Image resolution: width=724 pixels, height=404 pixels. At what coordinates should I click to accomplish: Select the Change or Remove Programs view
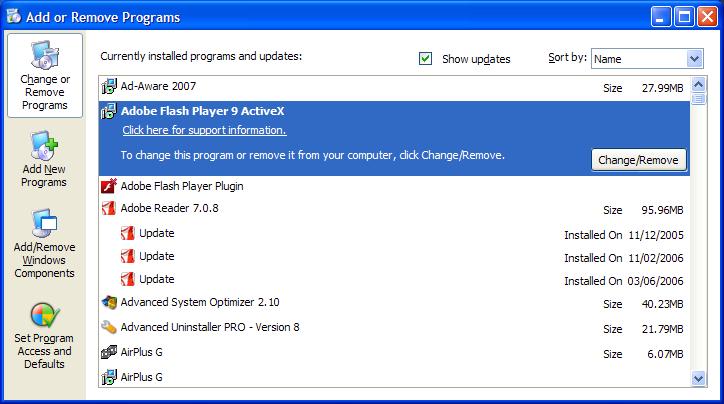click(44, 77)
